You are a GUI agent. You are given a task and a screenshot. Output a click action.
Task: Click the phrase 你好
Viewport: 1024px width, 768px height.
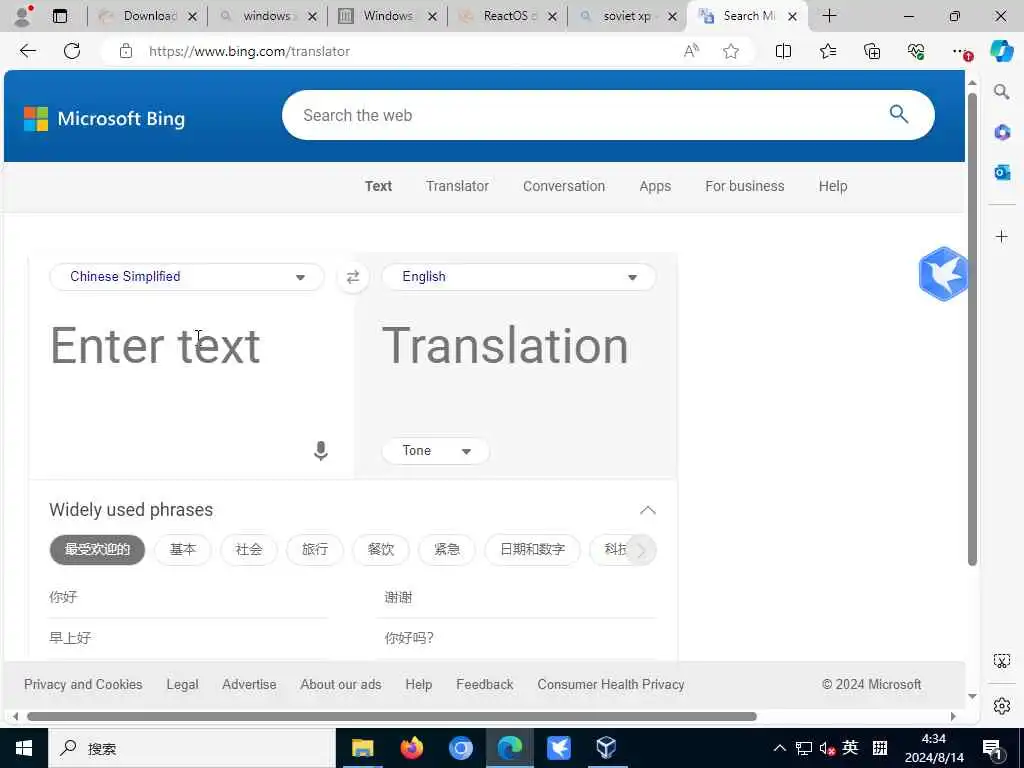click(x=63, y=597)
